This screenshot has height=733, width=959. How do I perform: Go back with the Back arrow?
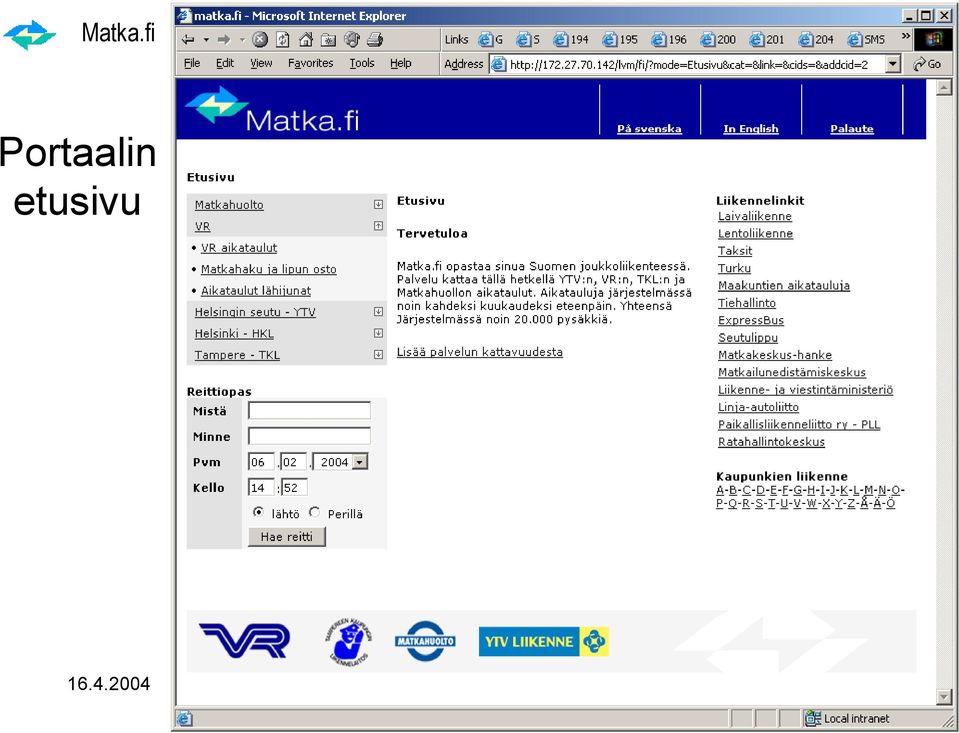pyautogui.click(x=188, y=40)
